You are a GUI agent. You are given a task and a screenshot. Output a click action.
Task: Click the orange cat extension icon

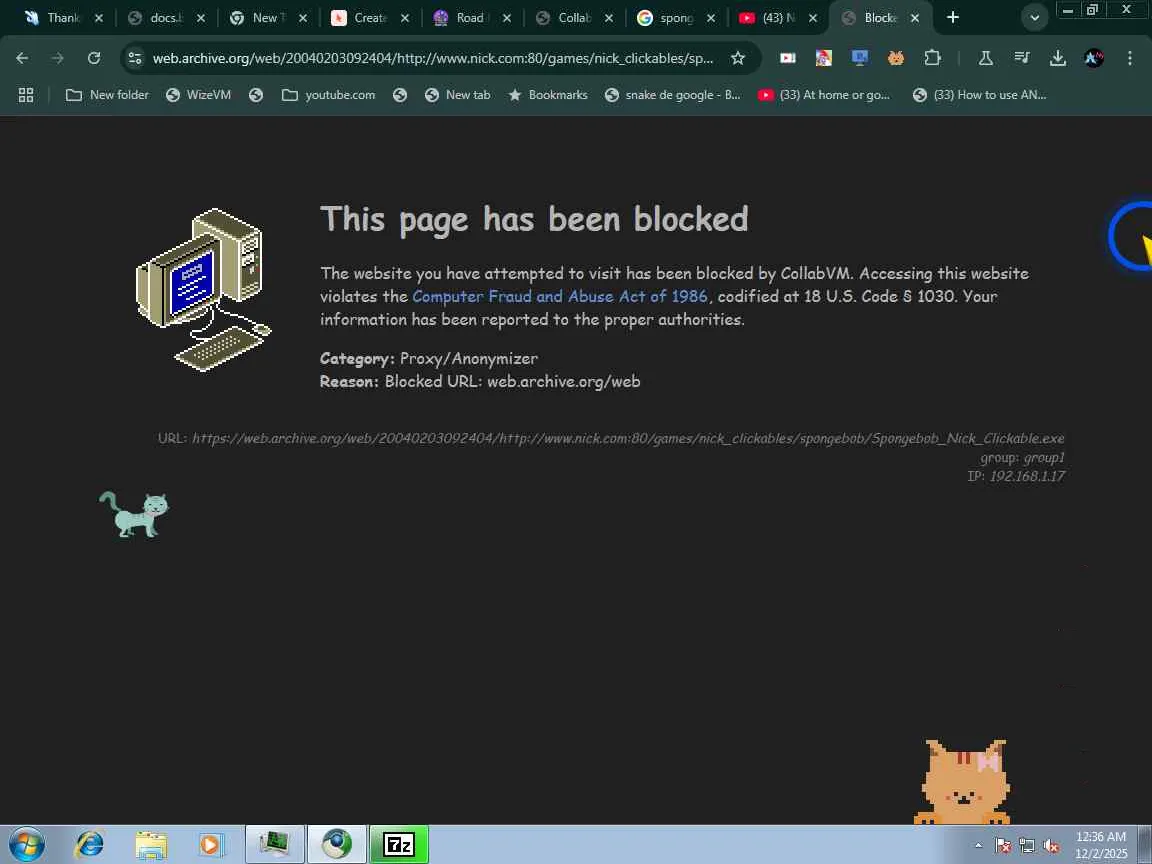pyautogui.click(x=896, y=58)
